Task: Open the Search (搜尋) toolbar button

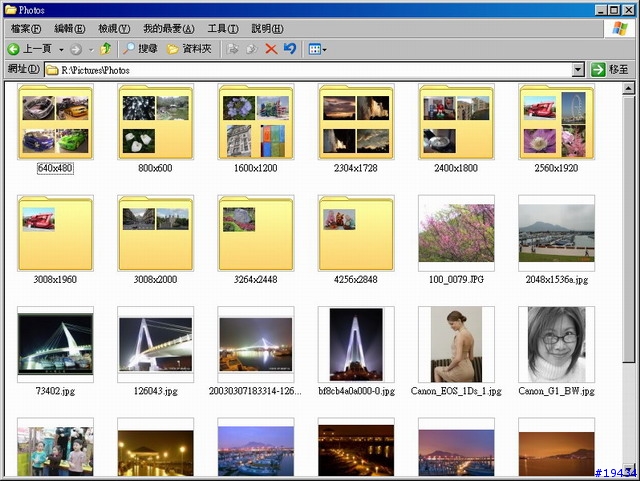Action: coord(140,49)
